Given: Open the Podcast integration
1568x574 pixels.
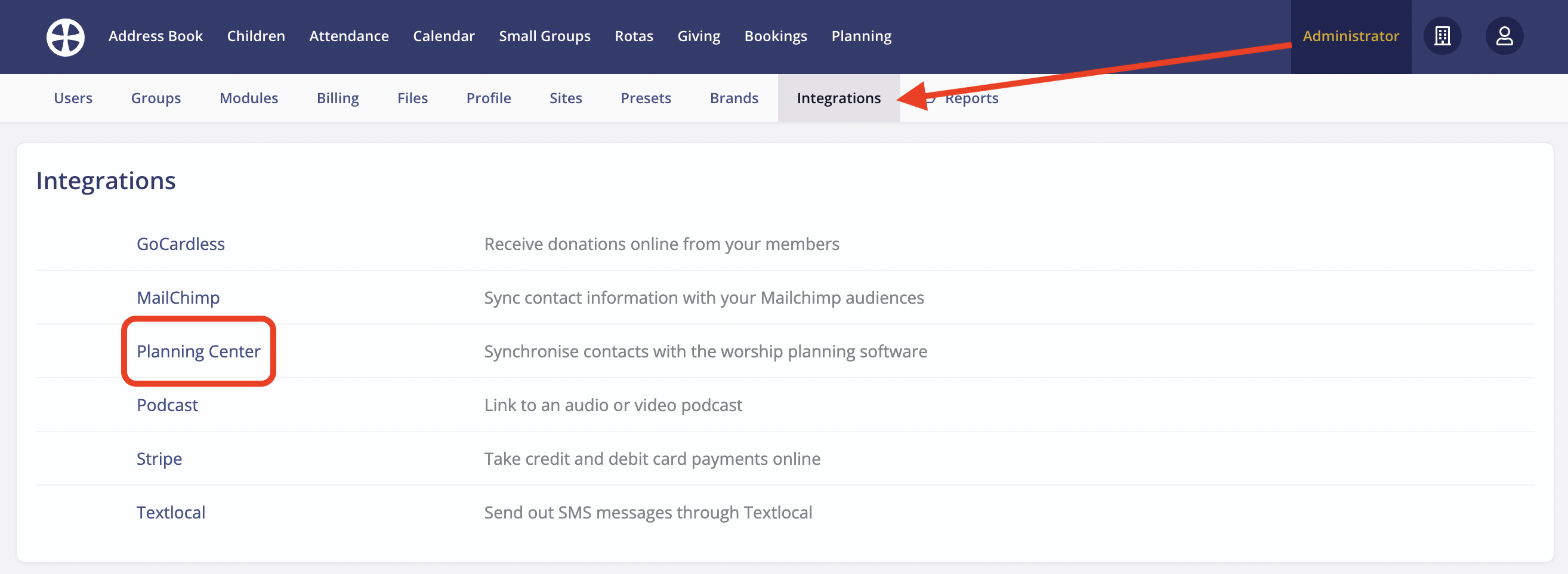Looking at the screenshot, I should 168,405.
